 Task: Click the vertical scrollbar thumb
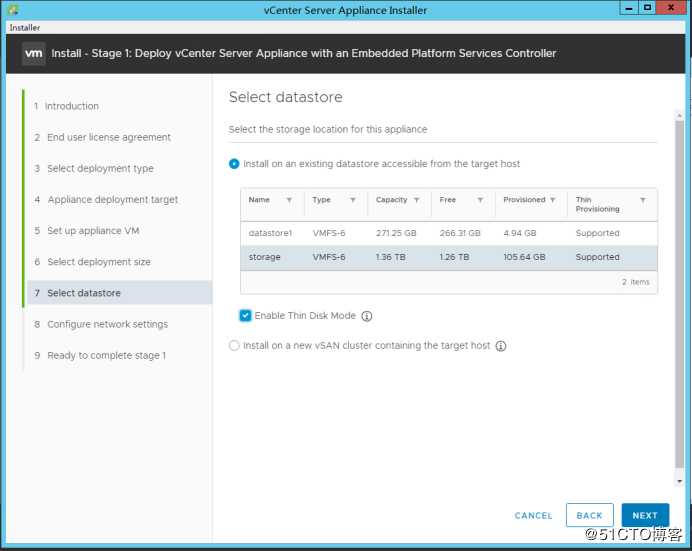pyautogui.click(x=679, y=296)
